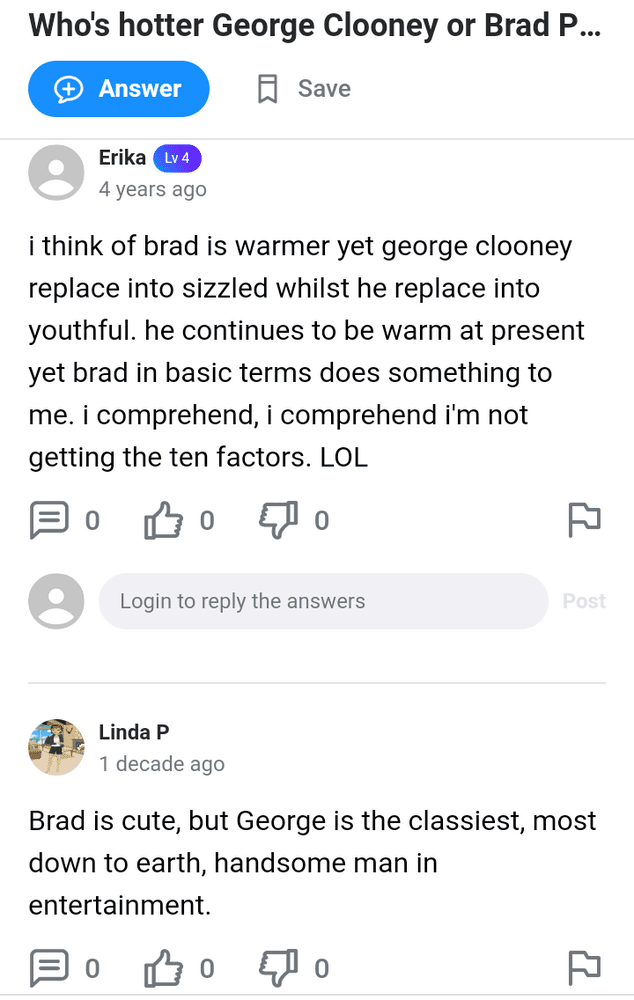Click the Save bookmark icon
634x1000 pixels.
tap(267, 88)
